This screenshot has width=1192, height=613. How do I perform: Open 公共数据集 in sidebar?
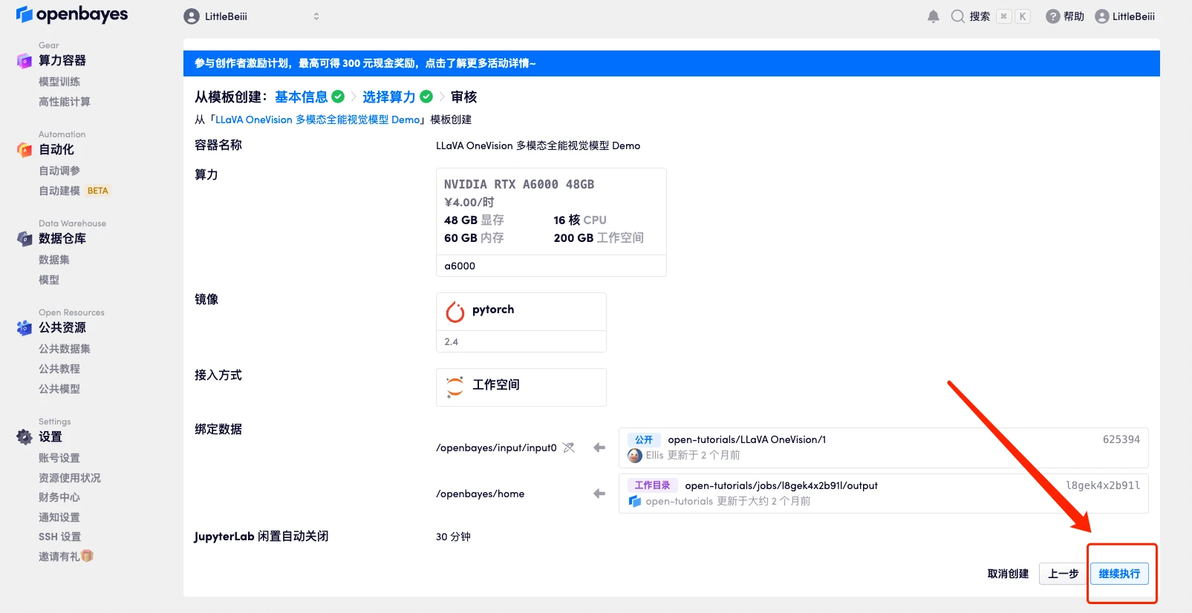pos(65,349)
